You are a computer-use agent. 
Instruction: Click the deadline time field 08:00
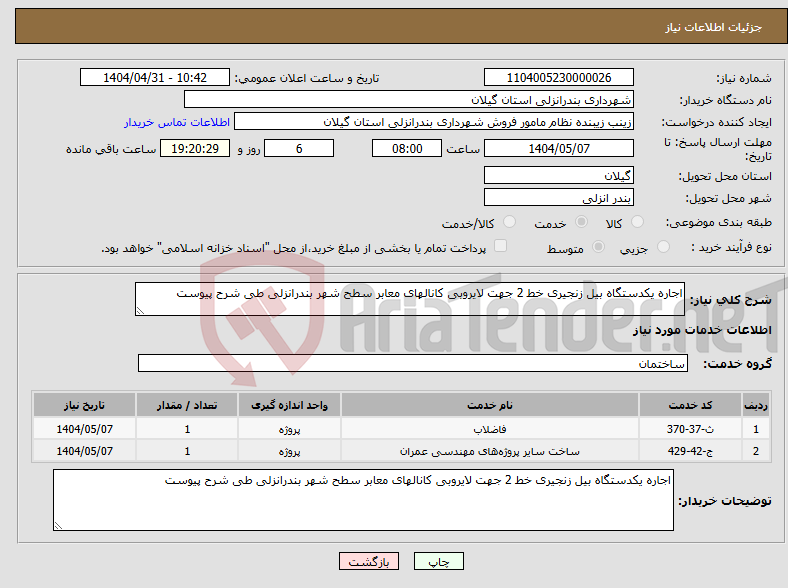[x=407, y=148]
